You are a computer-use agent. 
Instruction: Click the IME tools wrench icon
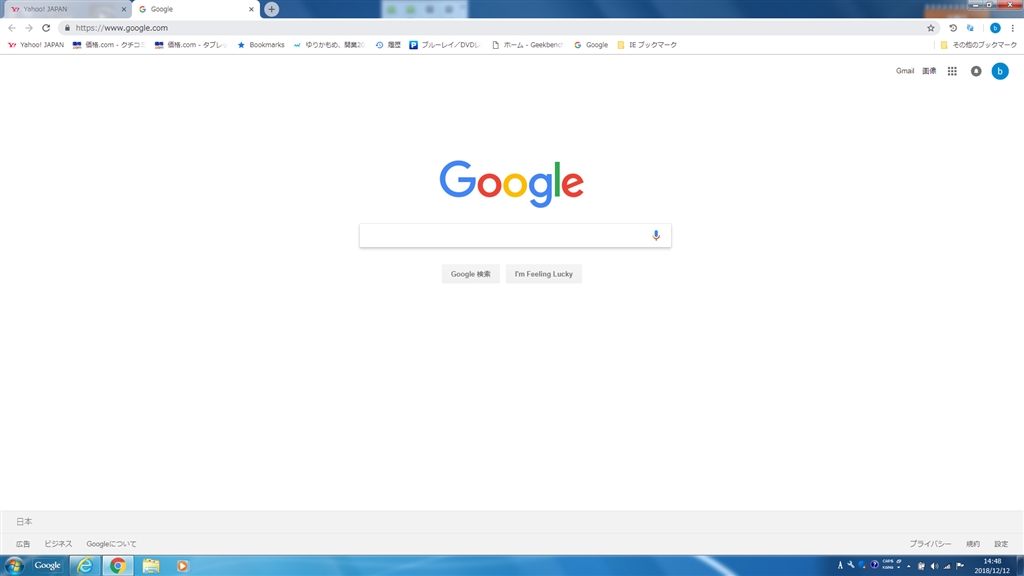click(850, 565)
